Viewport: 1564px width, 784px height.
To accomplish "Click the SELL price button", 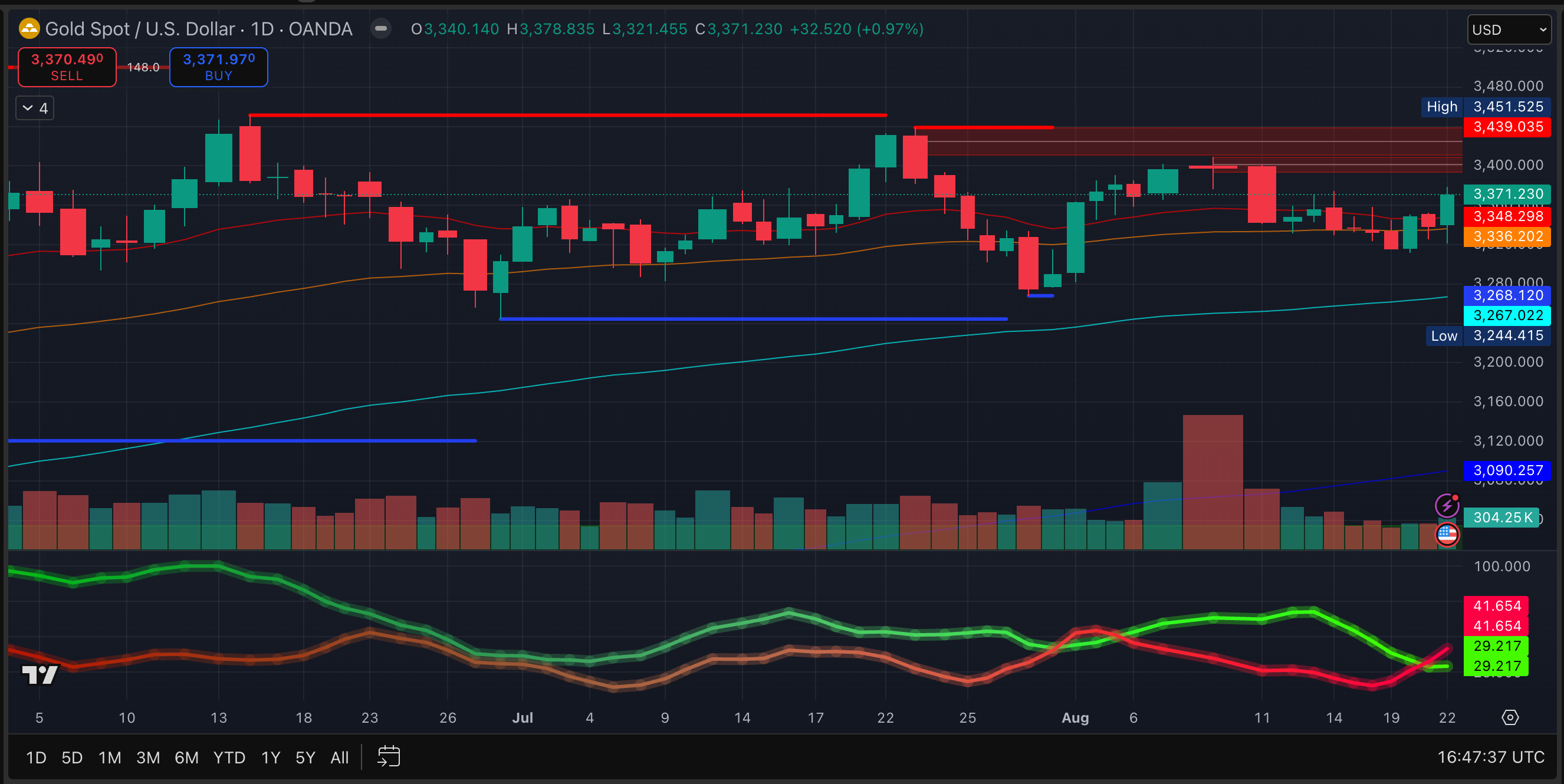I will (67, 67).
